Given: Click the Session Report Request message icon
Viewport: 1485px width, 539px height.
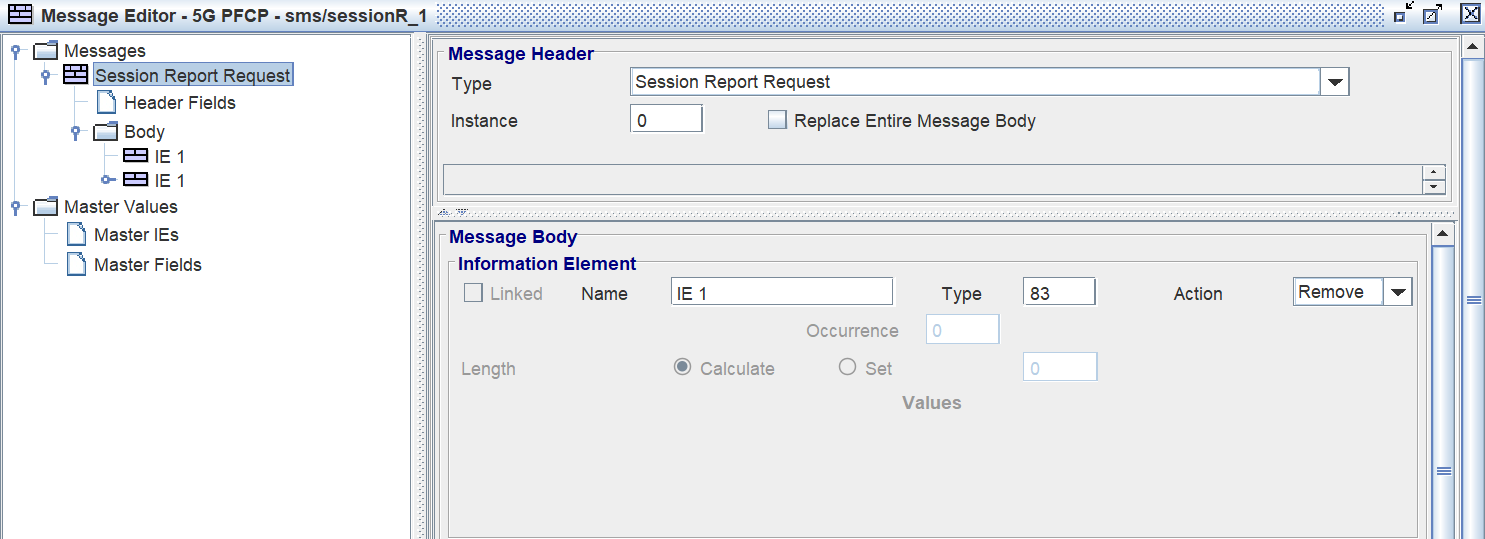Looking at the screenshot, I should [75, 75].
